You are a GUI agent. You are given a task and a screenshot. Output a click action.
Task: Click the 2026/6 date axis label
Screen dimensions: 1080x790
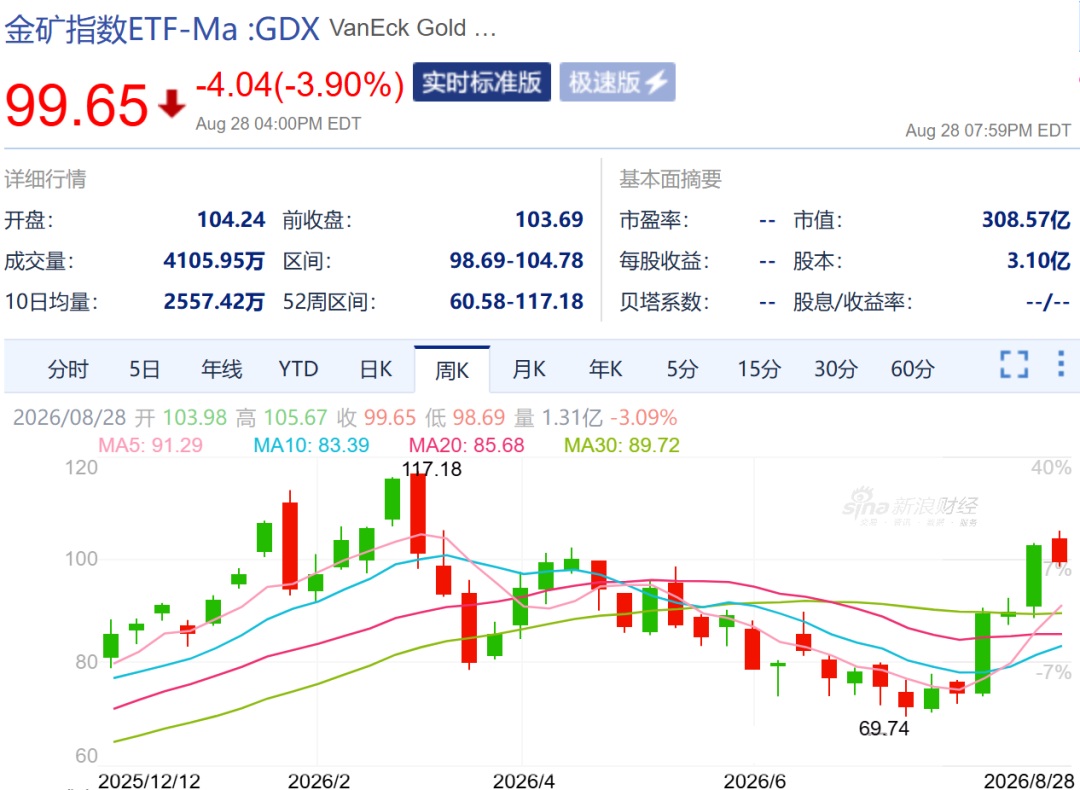pos(754,780)
